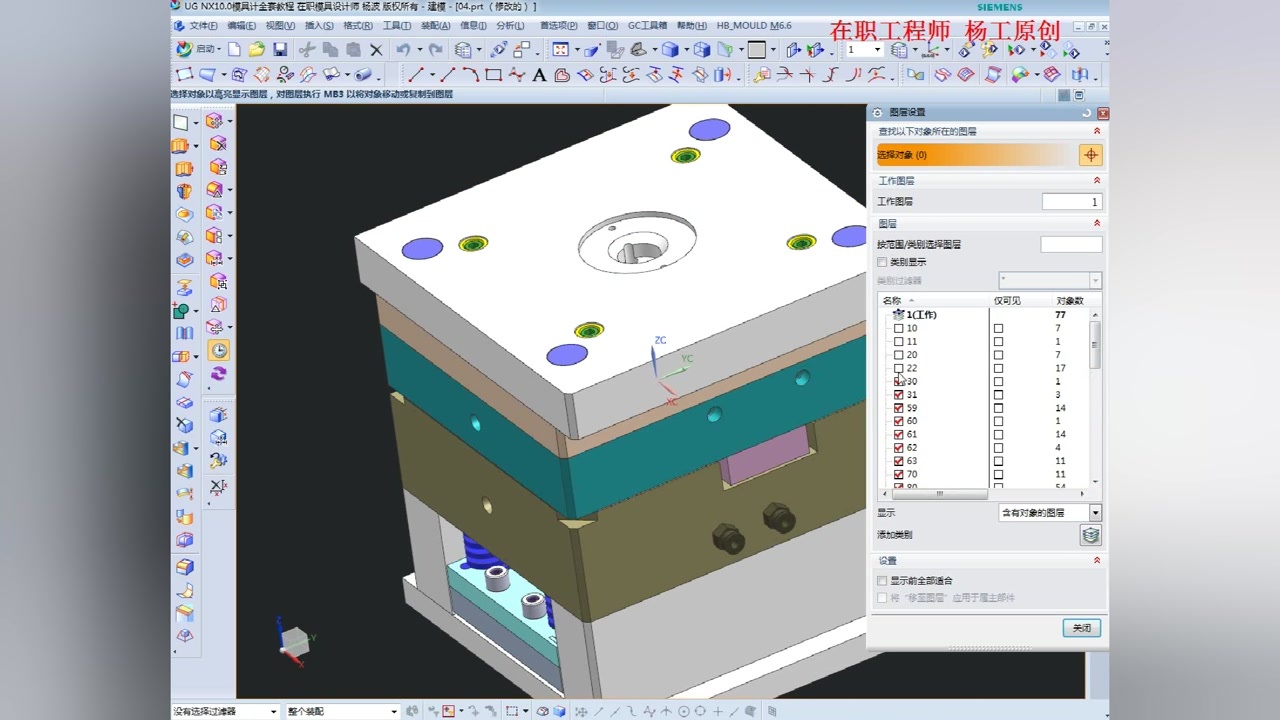Viewport: 1280px width, 720px height.
Task: Click the Save disk icon
Action: coord(280,49)
